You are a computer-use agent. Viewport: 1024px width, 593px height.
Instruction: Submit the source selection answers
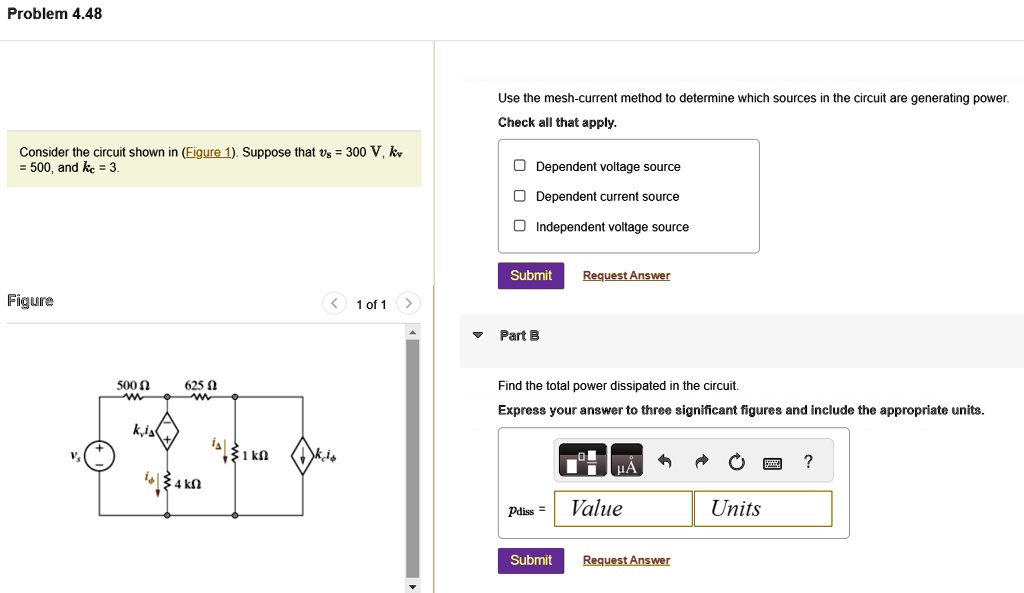coord(530,274)
